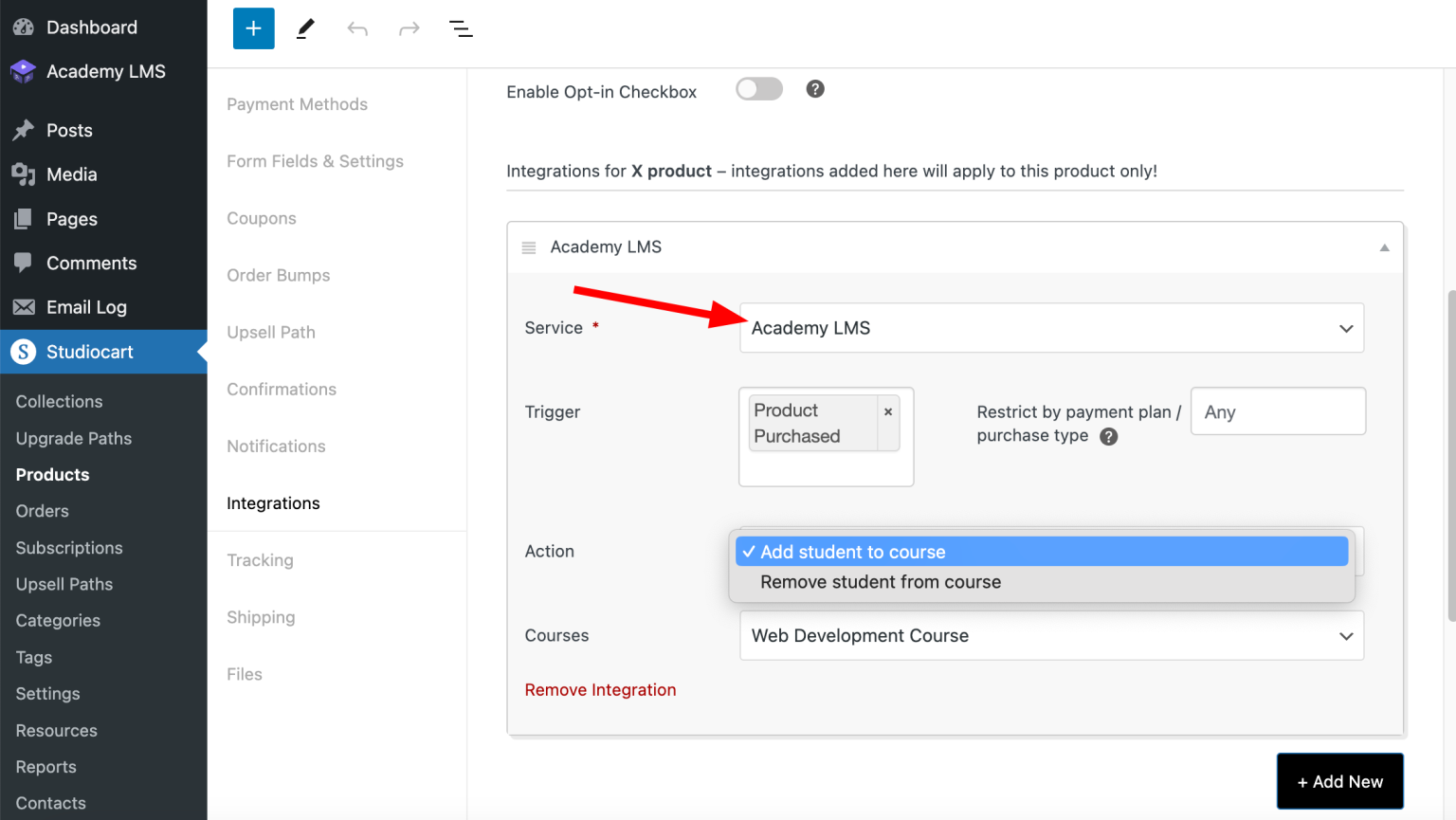Open Orders in the Studiocart submenu
This screenshot has width=1456, height=820.
[43, 511]
